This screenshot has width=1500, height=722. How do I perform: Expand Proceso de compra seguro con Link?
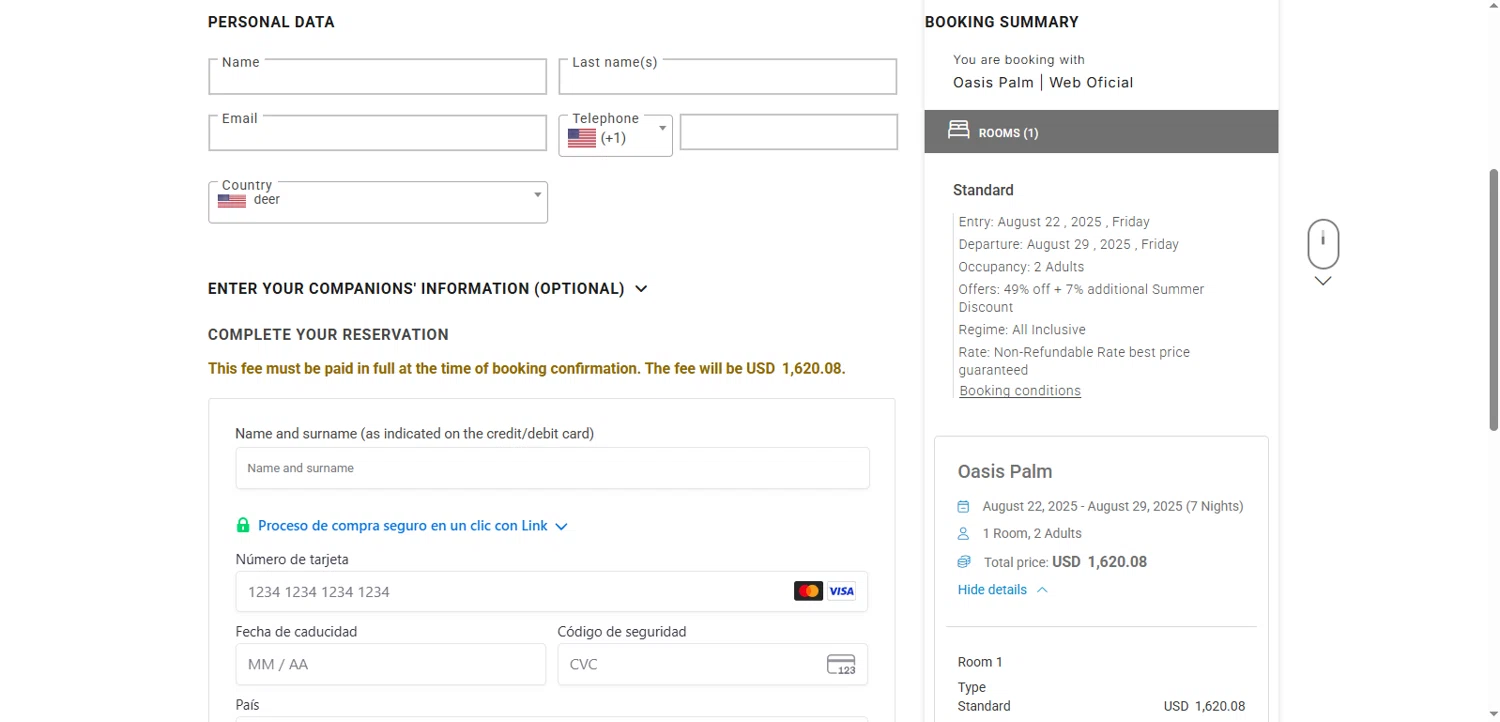click(x=412, y=526)
